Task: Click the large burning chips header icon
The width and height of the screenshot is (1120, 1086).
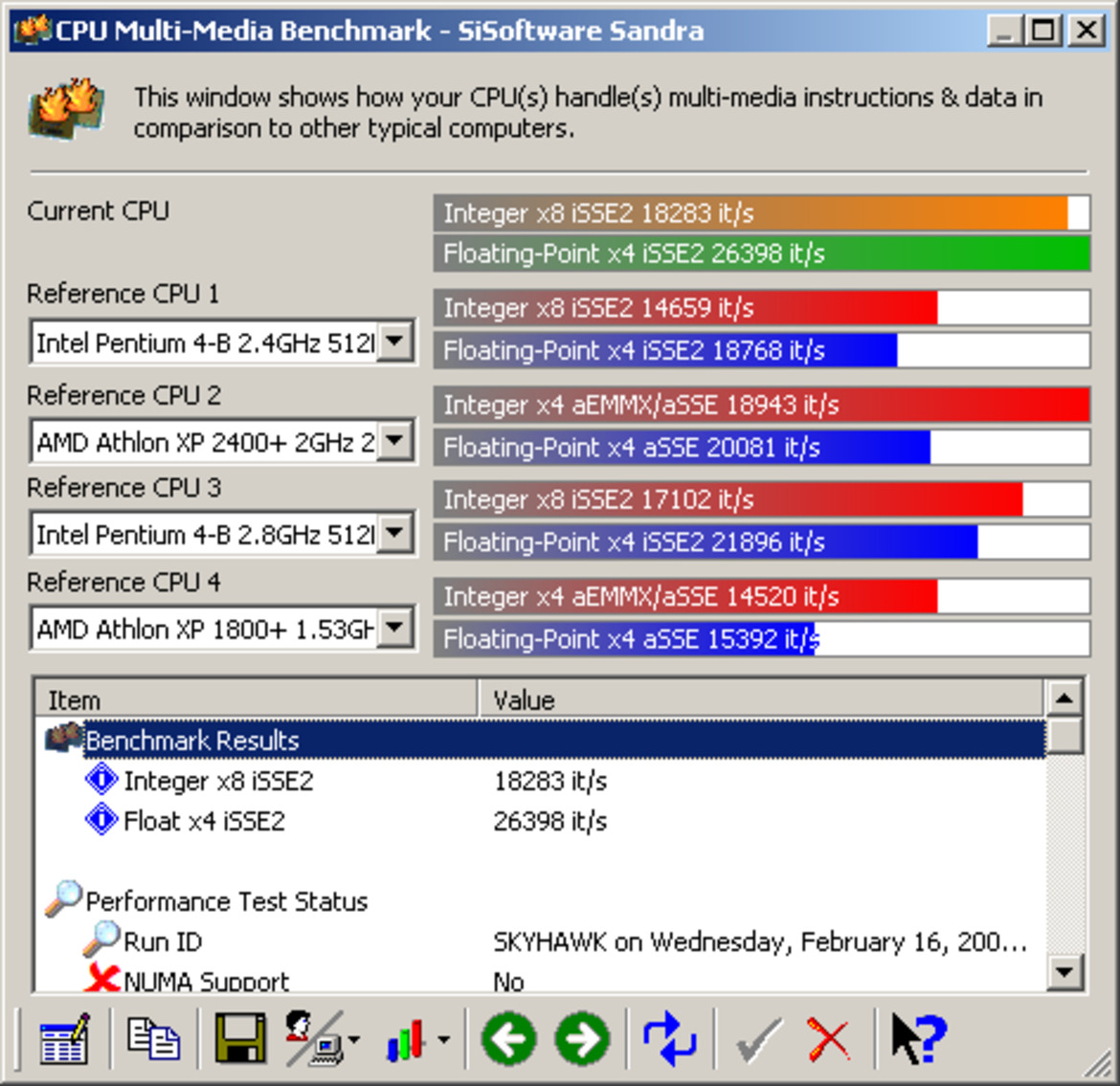Action: (x=67, y=109)
